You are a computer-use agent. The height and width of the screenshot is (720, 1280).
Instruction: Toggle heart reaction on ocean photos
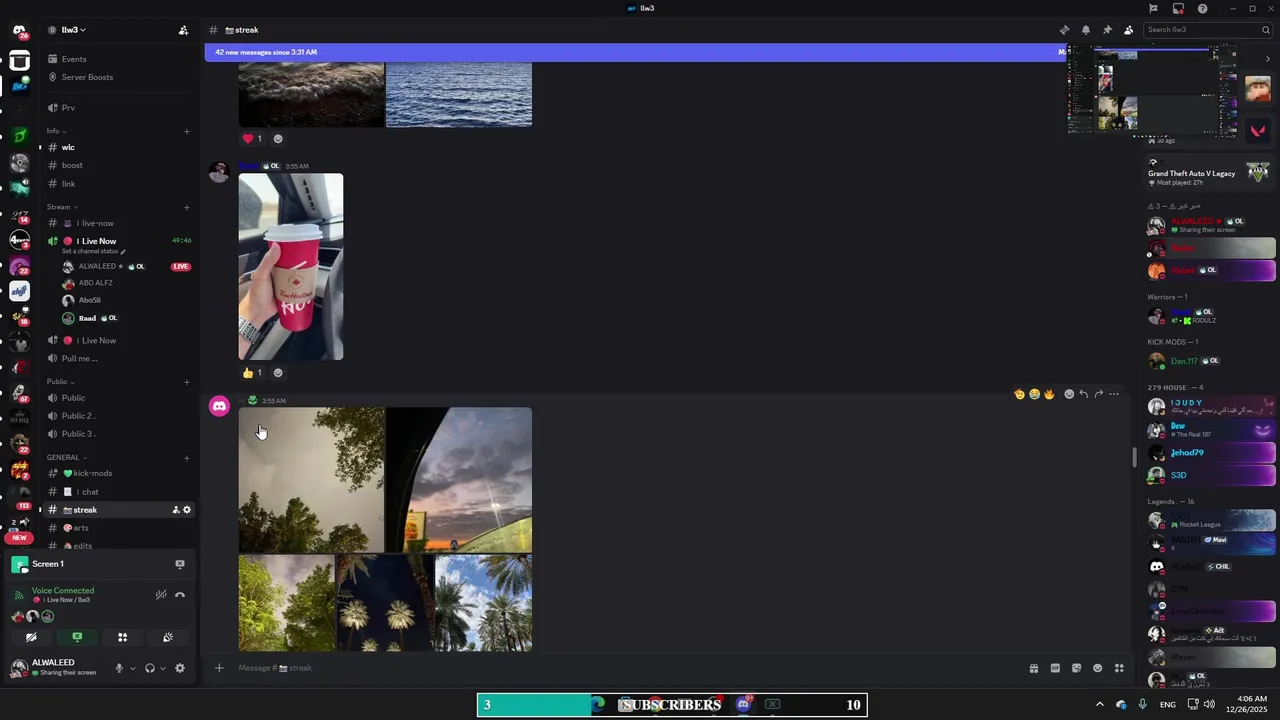(x=252, y=139)
